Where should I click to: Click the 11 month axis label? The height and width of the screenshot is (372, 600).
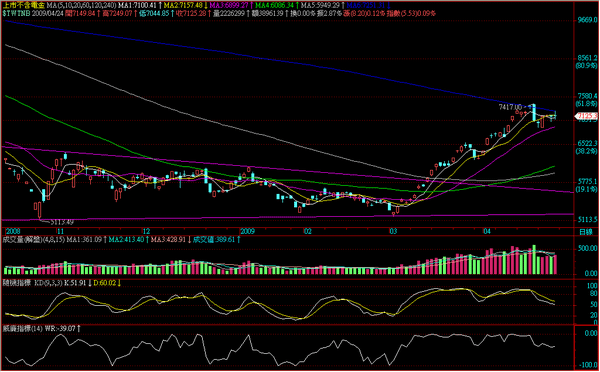[x=60, y=232]
